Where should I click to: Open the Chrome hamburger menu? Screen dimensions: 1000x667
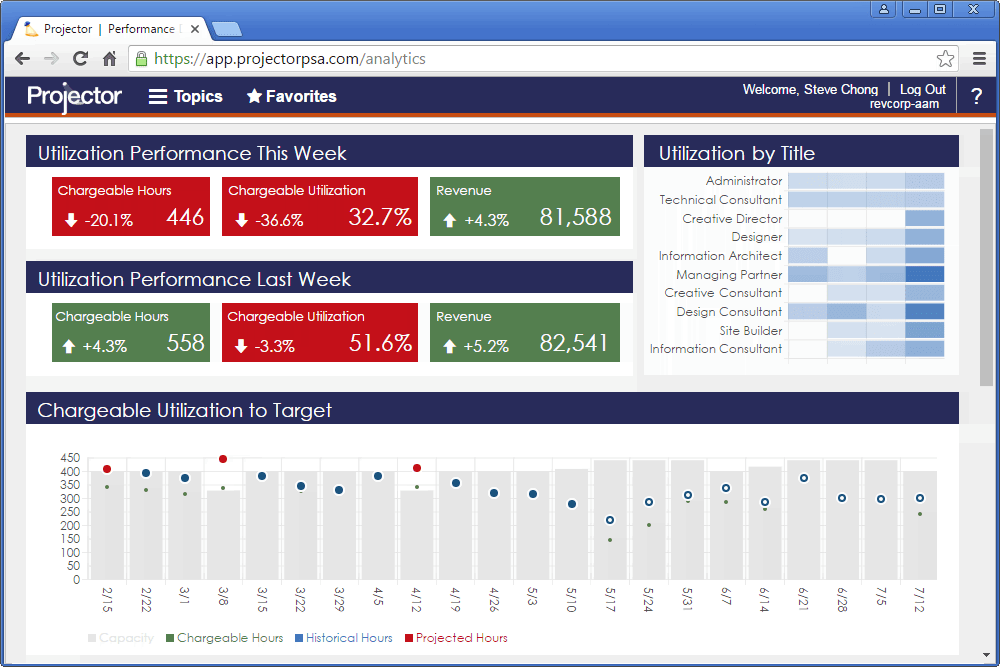click(979, 59)
